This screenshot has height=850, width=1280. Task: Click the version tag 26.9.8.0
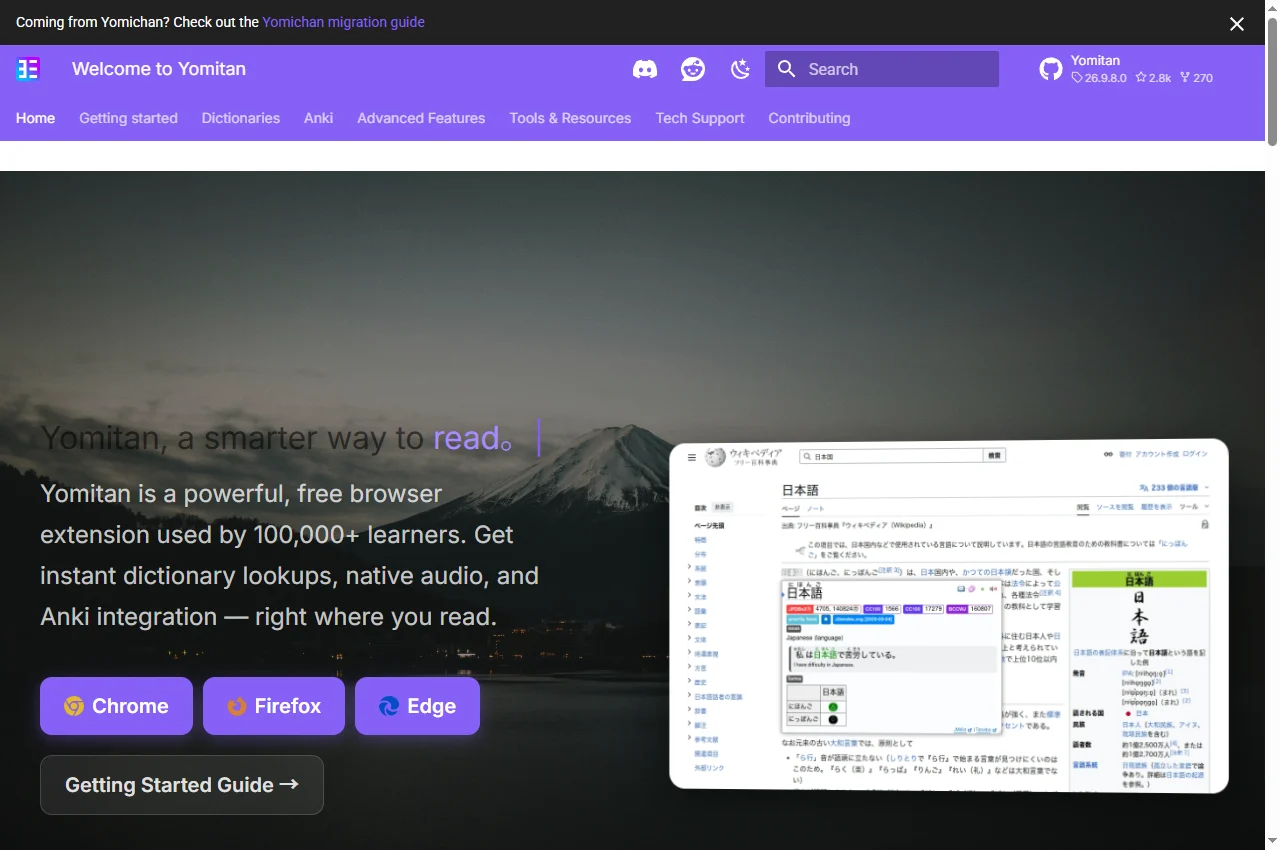[x=1099, y=78]
